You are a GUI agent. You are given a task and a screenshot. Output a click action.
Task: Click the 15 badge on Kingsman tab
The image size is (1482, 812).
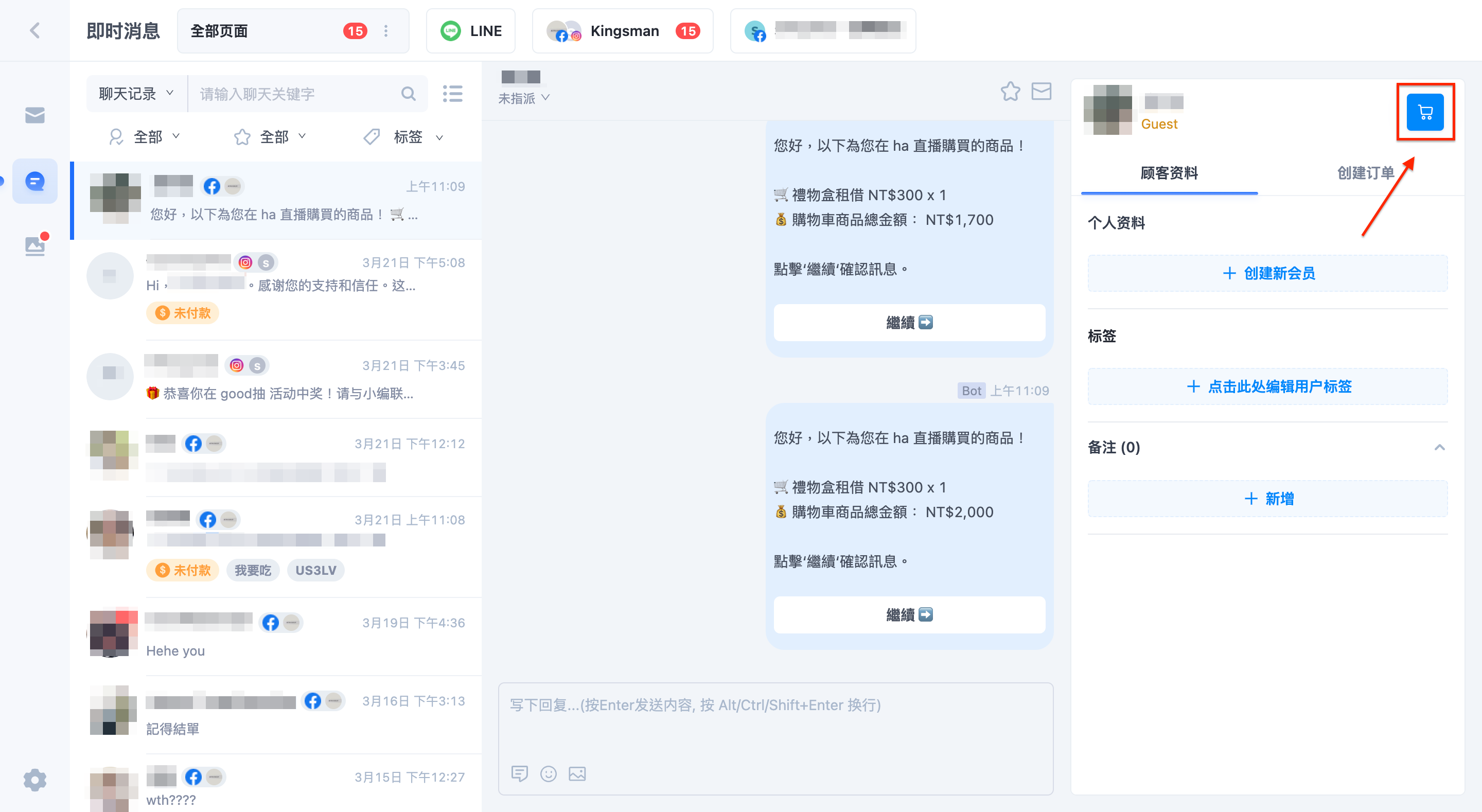coord(687,31)
